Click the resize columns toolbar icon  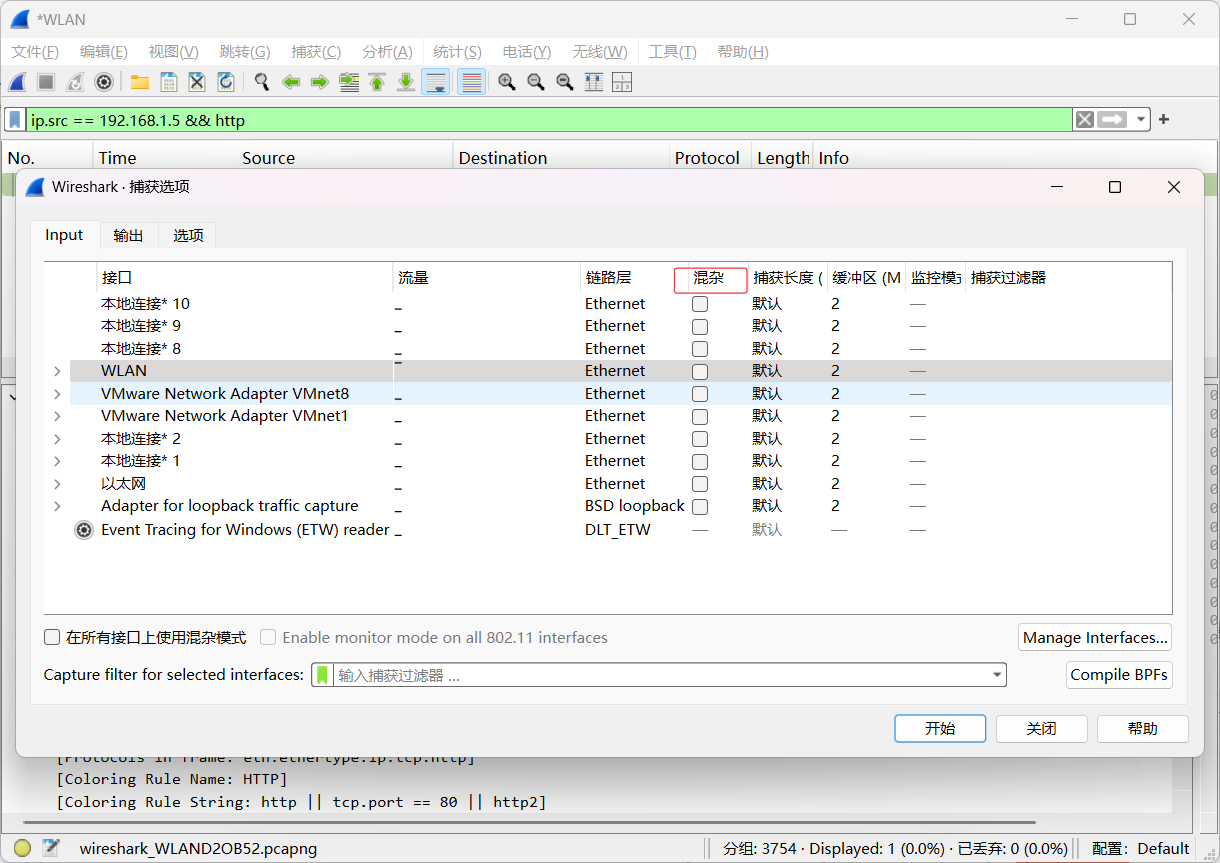coord(593,82)
